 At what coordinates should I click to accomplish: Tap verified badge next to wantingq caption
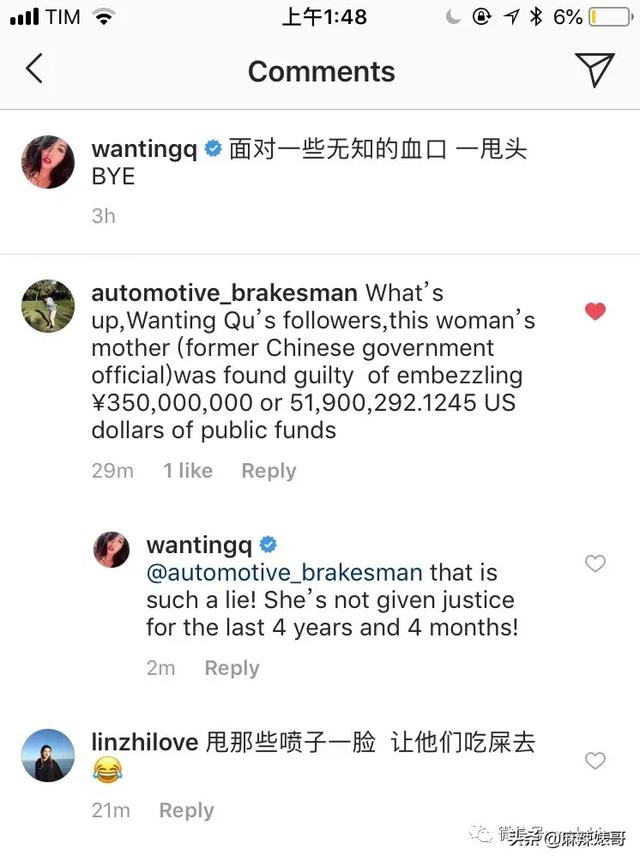point(213,148)
